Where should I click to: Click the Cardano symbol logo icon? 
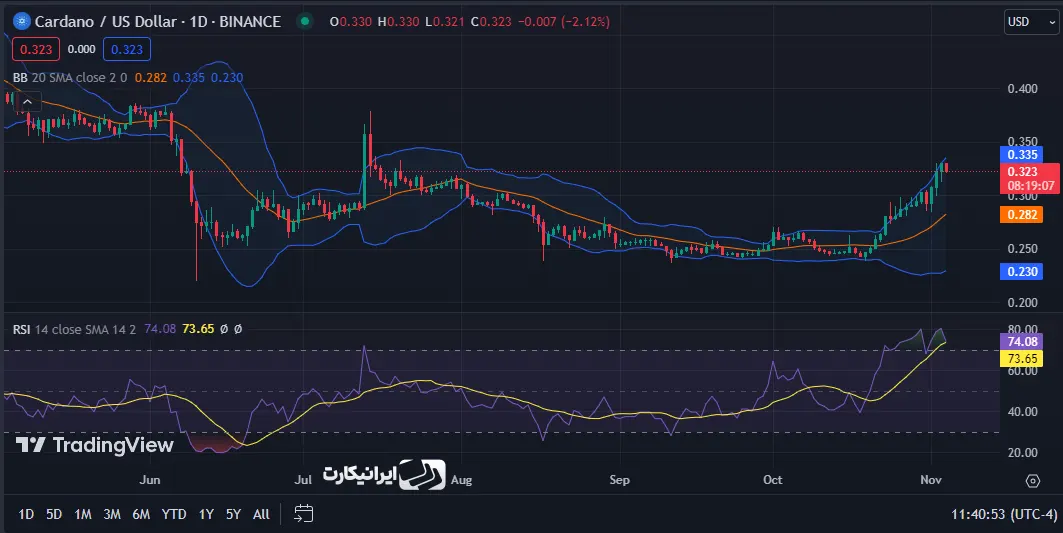[x=19, y=21]
